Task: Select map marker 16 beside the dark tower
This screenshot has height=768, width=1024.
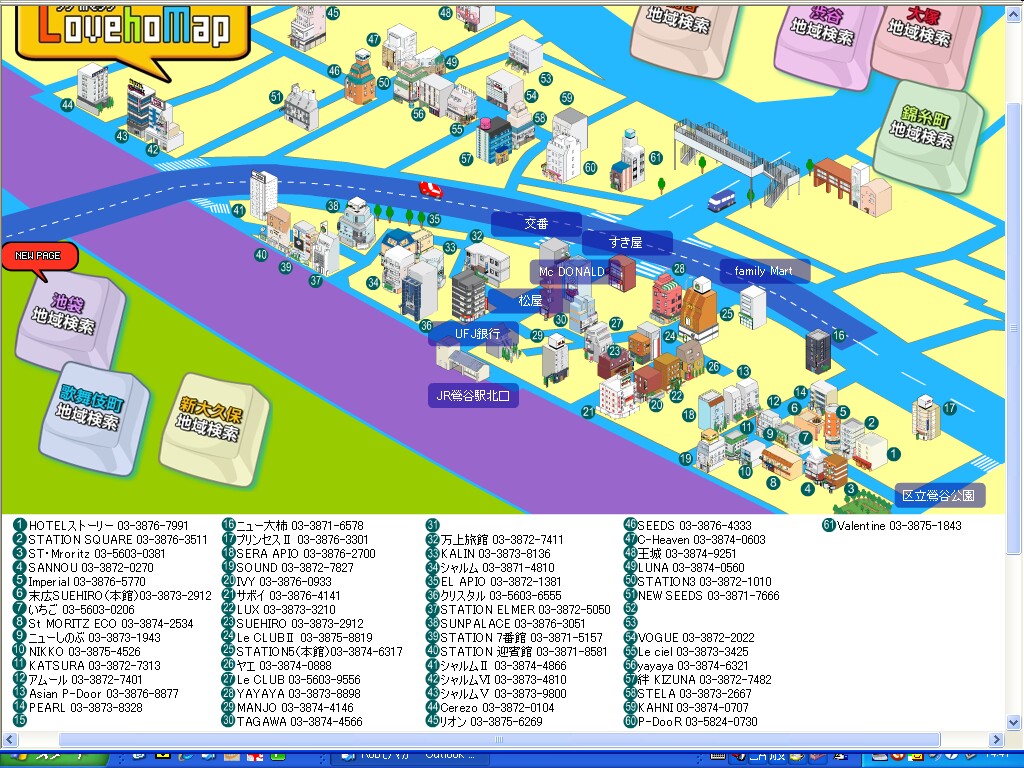Action: 839,336
